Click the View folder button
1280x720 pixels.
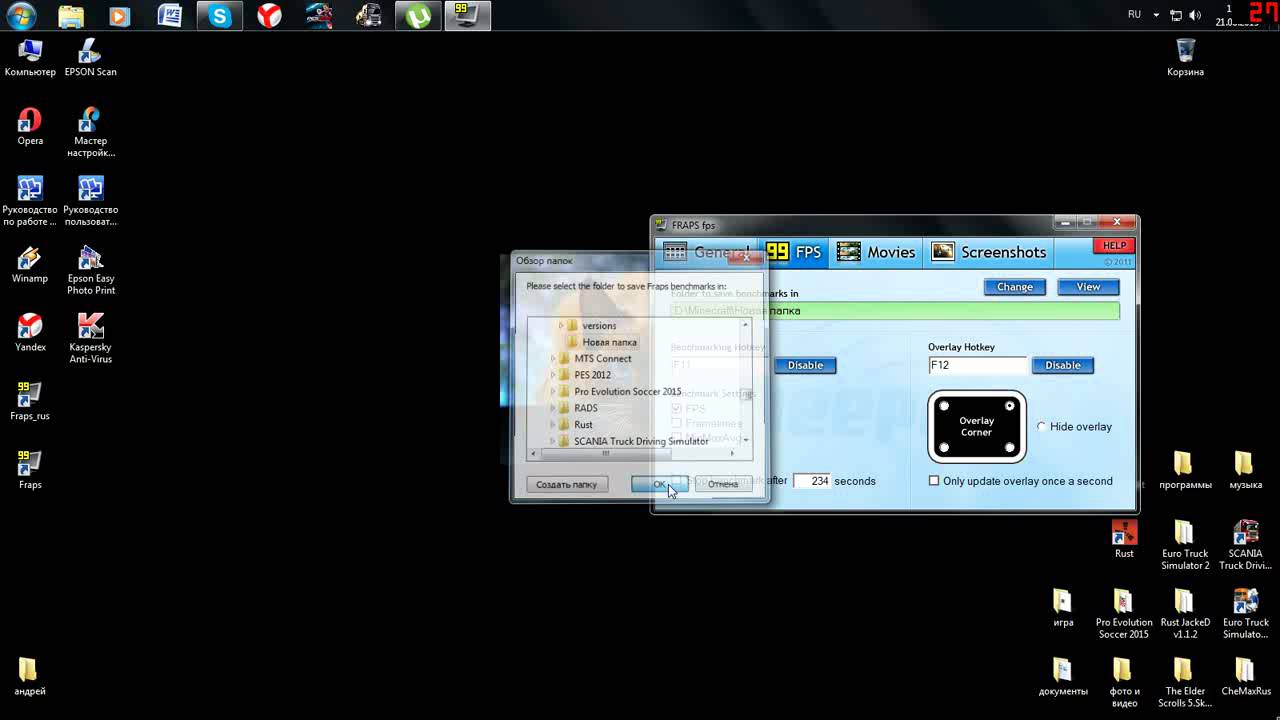click(1088, 287)
